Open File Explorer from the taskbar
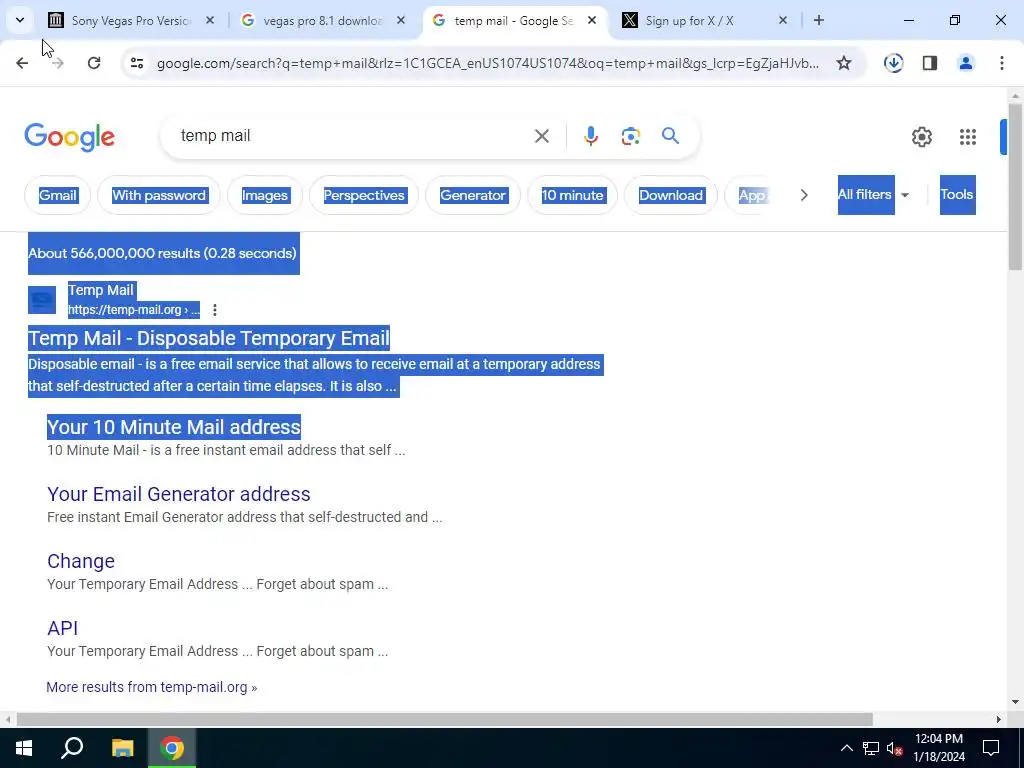Viewport: 1024px width, 768px height. point(122,748)
